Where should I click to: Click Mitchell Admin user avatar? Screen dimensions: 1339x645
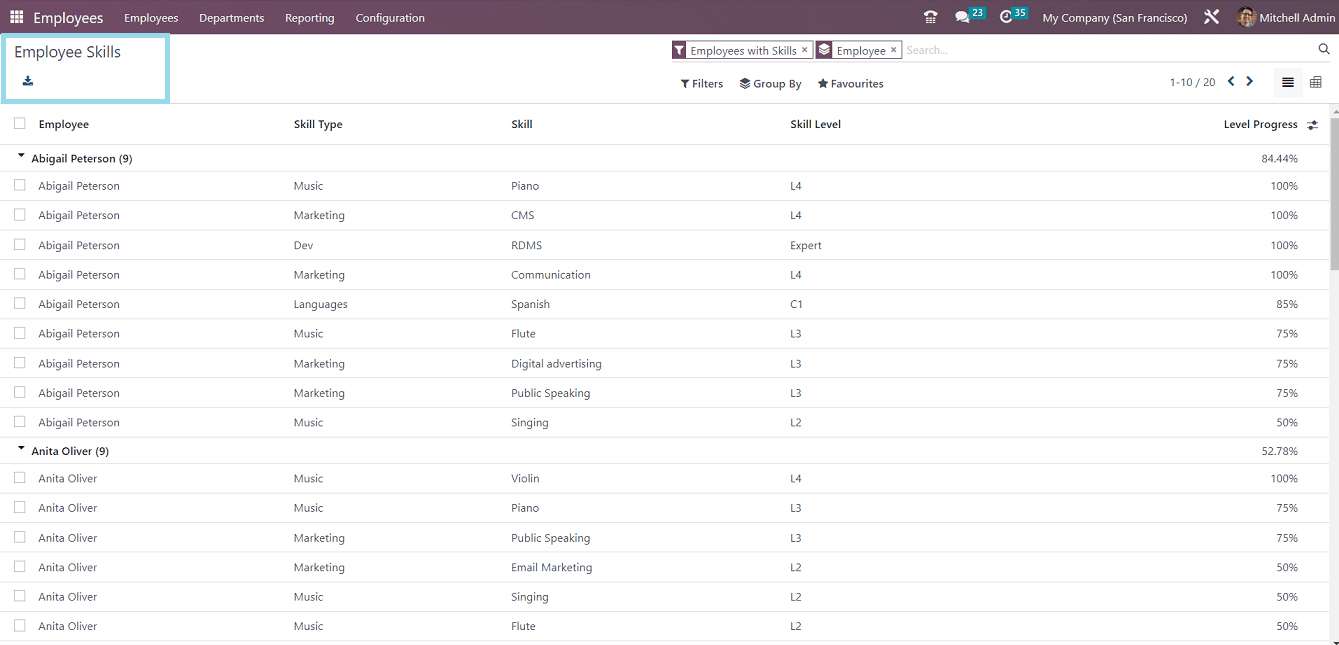click(1246, 17)
